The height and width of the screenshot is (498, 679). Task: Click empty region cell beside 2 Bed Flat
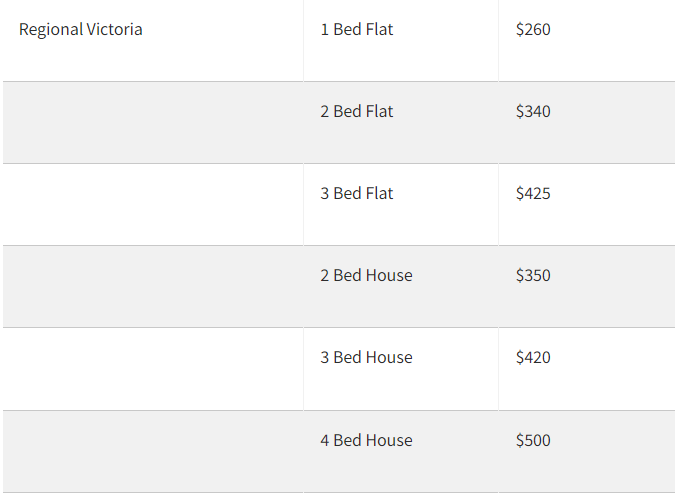pos(153,123)
